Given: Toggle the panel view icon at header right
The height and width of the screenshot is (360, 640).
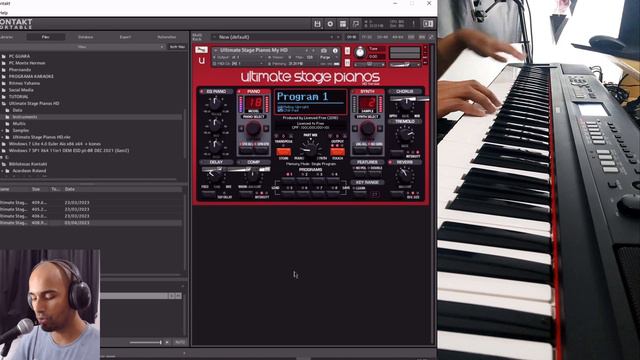Looking at the screenshot, I should 428,24.
